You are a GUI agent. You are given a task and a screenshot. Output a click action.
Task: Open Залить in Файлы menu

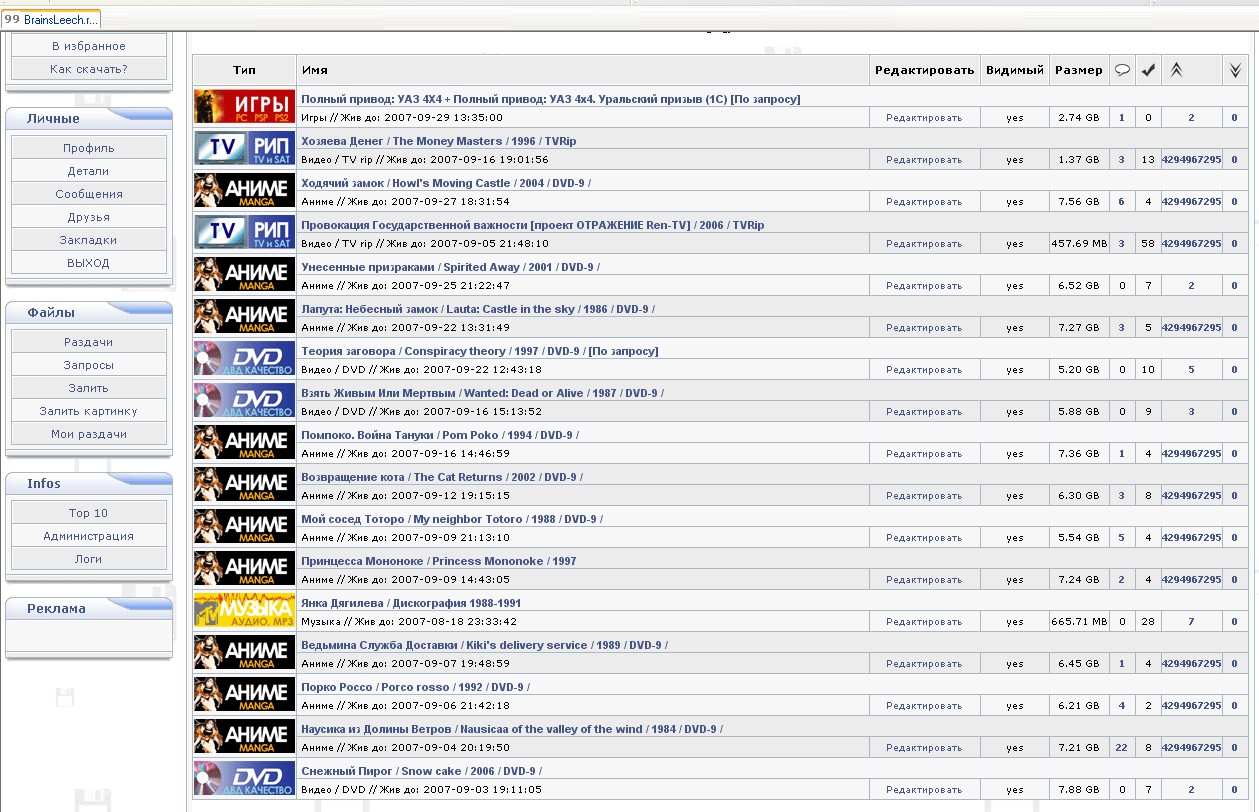tap(89, 388)
